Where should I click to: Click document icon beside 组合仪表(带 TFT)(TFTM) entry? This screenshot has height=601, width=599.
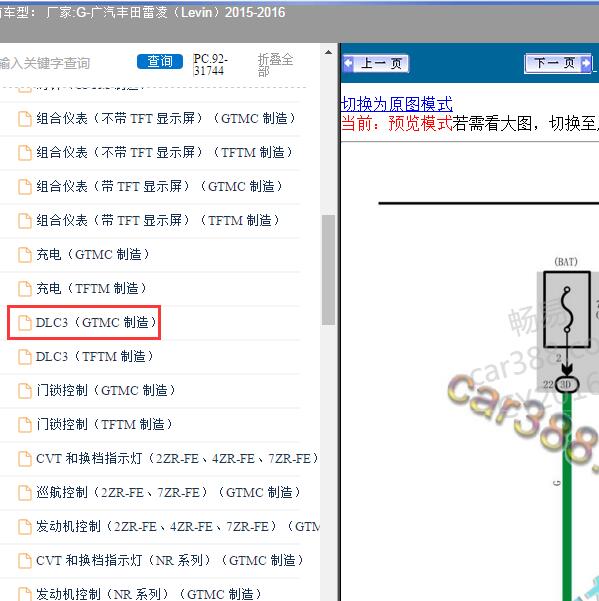(x=25, y=221)
